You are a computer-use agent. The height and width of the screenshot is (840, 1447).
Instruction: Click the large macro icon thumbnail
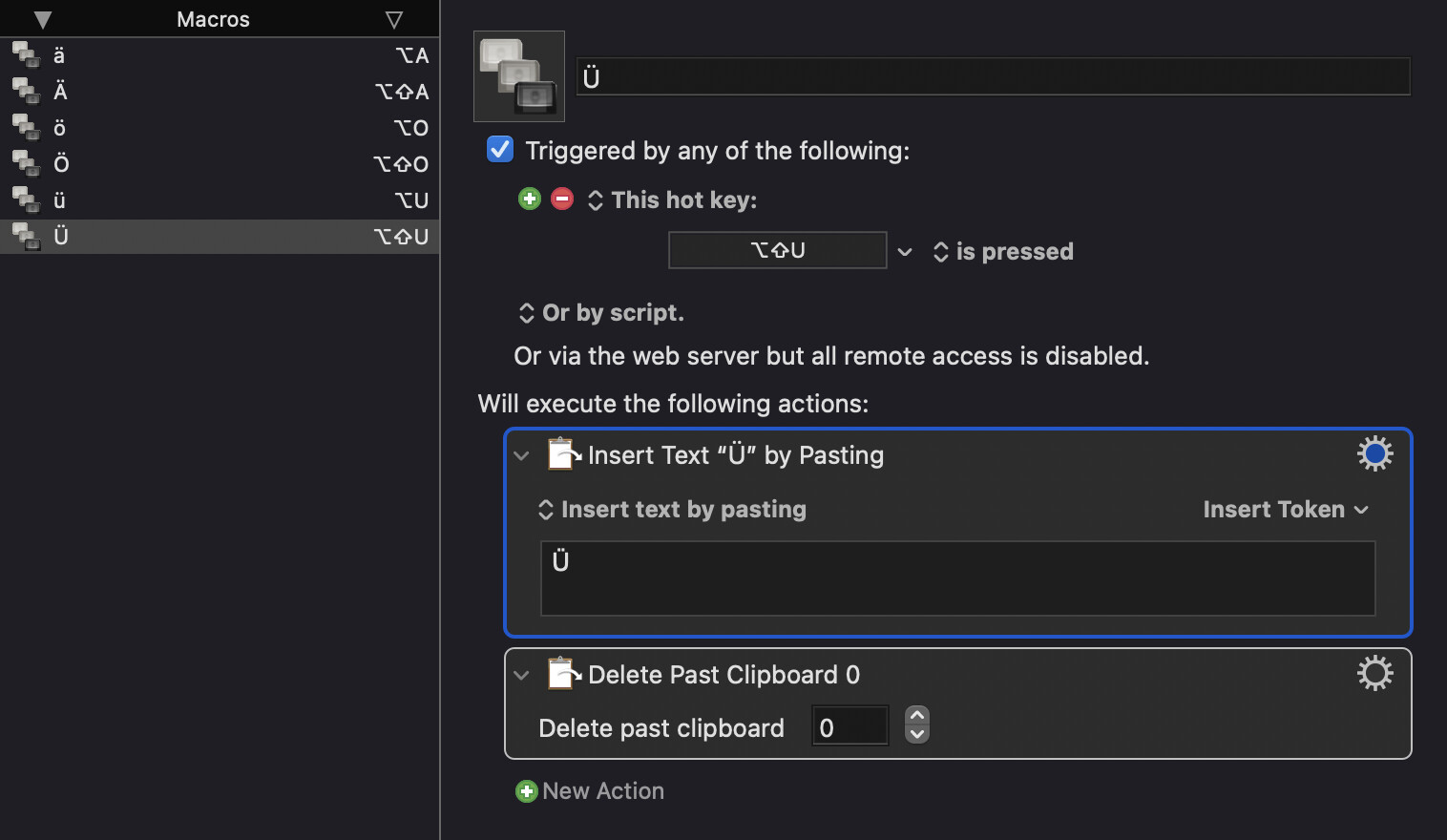click(519, 76)
